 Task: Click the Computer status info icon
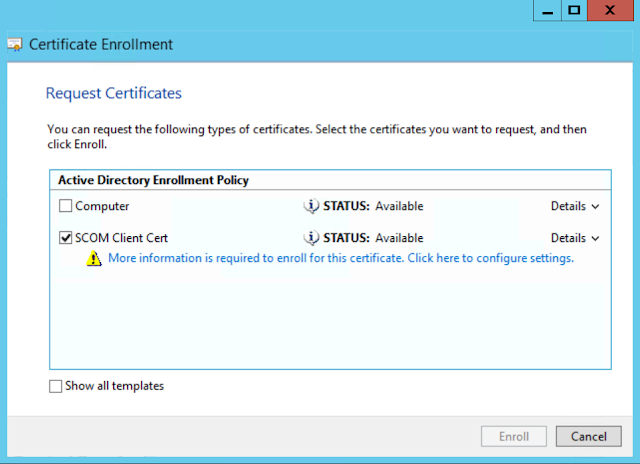coord(311,206)
